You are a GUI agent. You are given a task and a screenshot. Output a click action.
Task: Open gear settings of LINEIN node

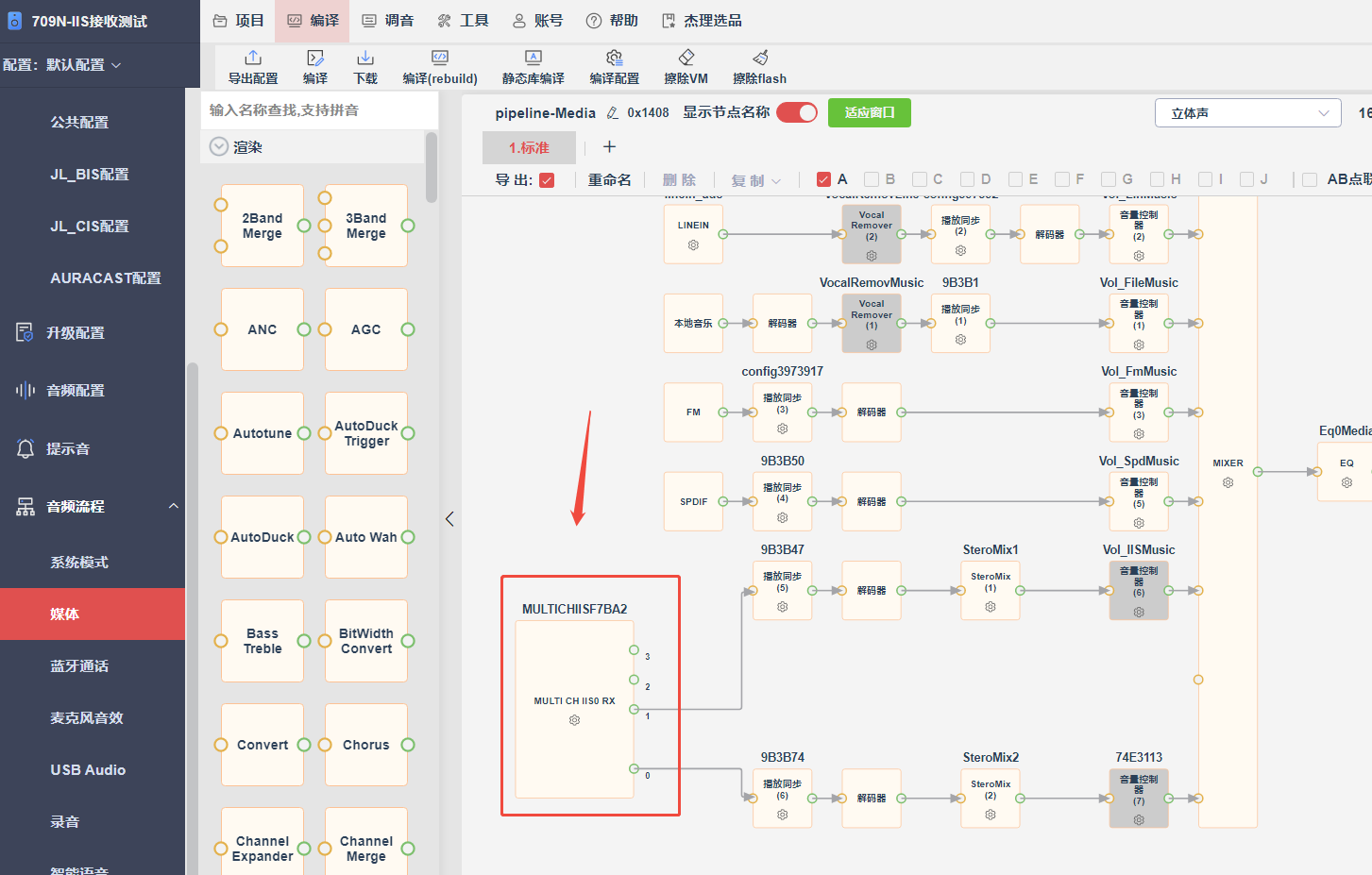click(x=693, y=245)
